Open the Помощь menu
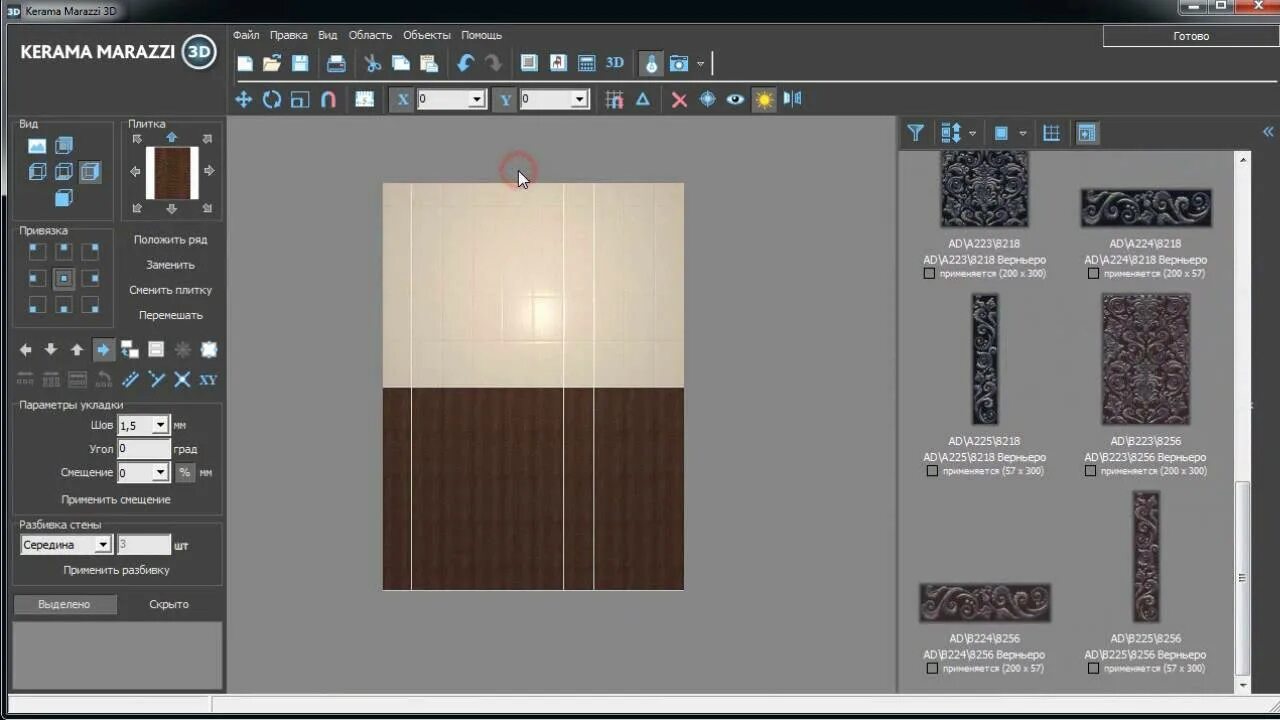1280x720 pixels. coord(481,35)
